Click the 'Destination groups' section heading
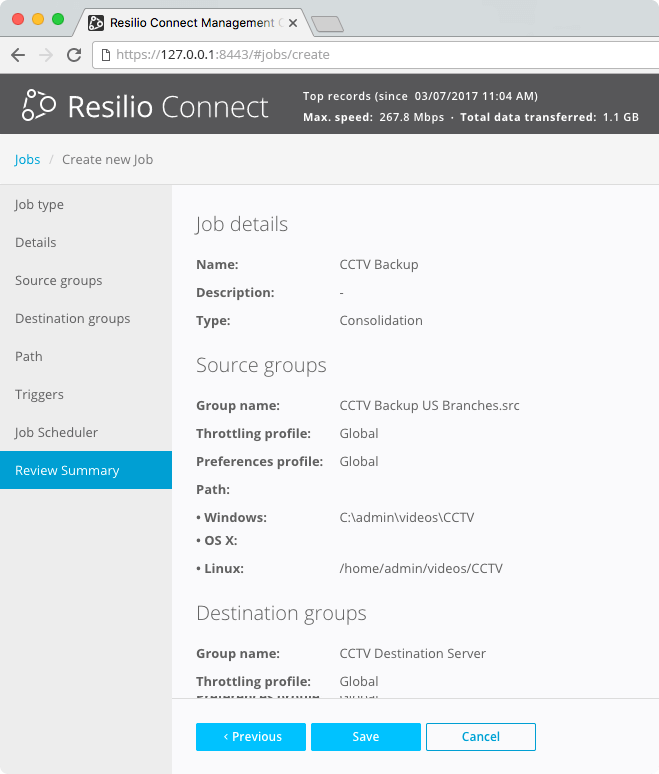This screenshot has height=774, width=659. tap(281, 614)
